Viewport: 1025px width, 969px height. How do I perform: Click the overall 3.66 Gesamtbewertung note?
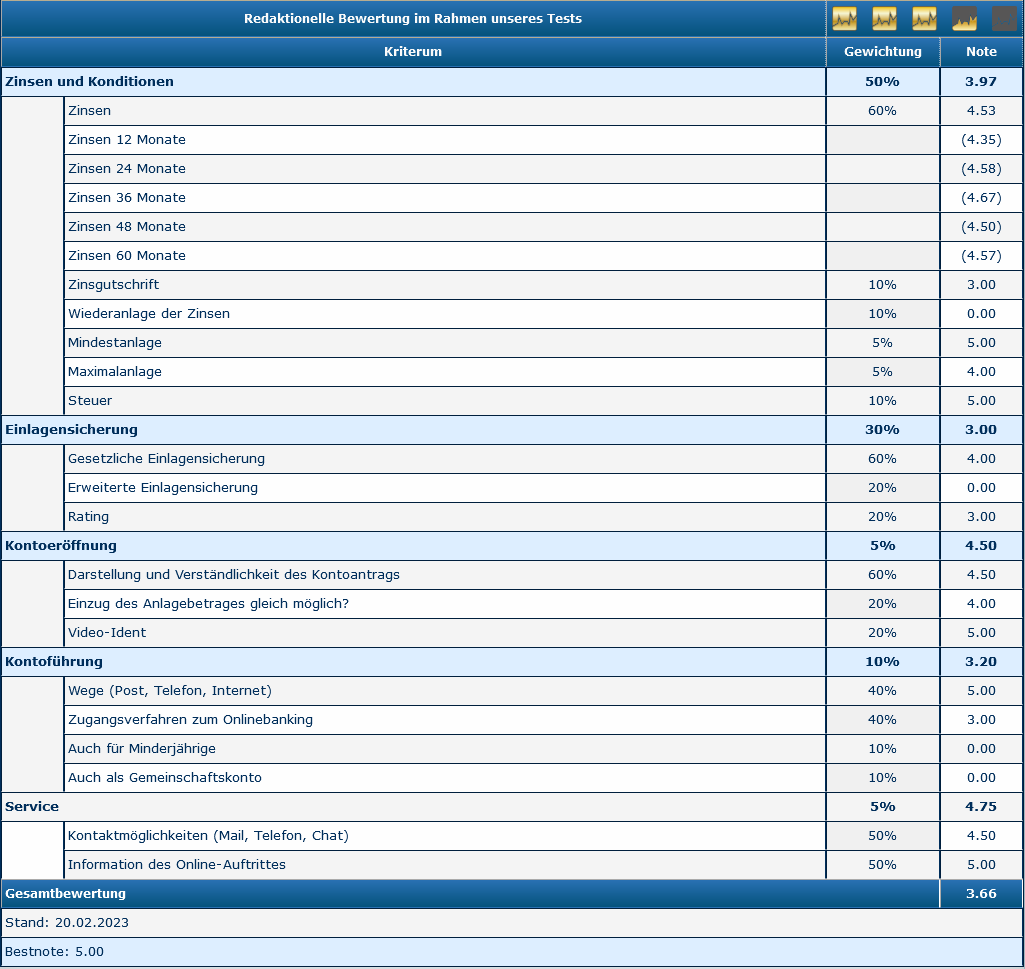[981, 894]
